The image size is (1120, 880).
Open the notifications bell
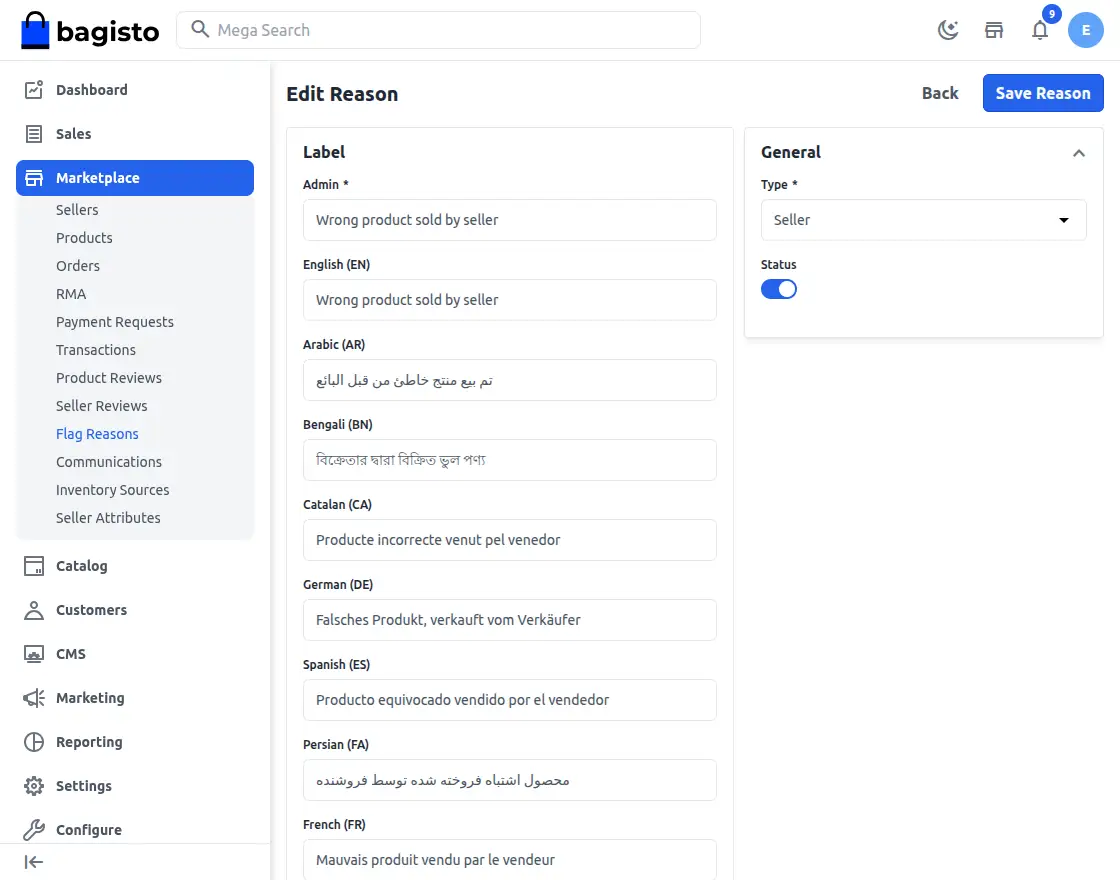click(1040, 30)
